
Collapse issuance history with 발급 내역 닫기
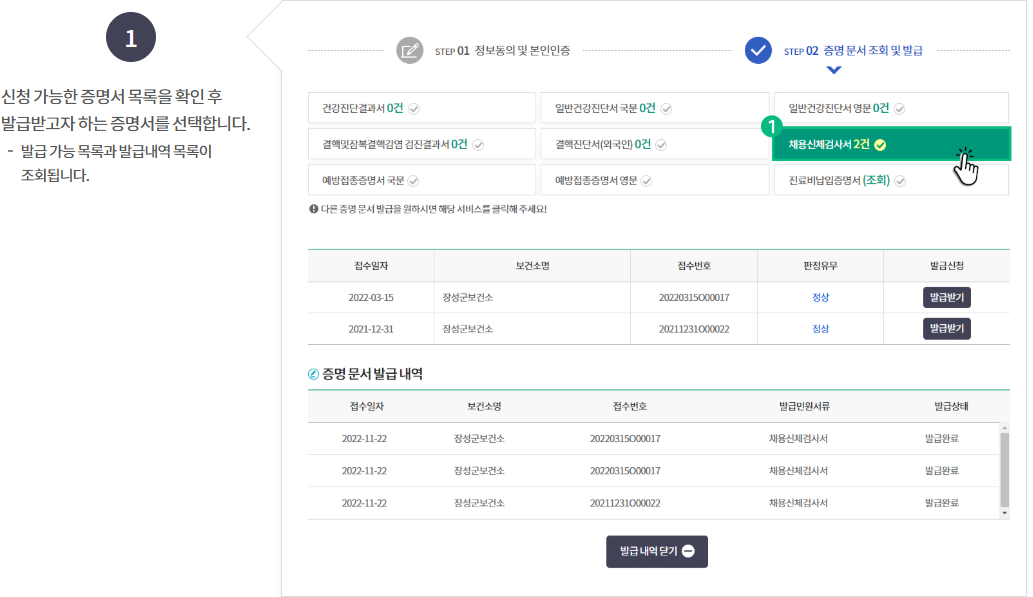pos(655,551)
